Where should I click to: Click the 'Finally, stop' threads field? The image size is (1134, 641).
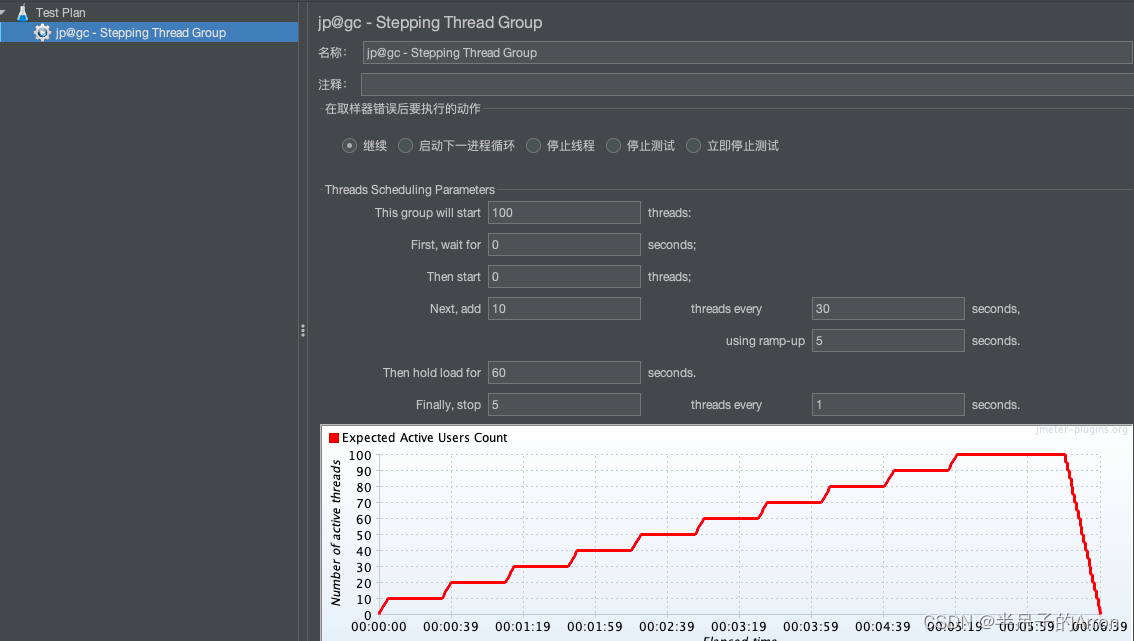[x=564, y=404]
